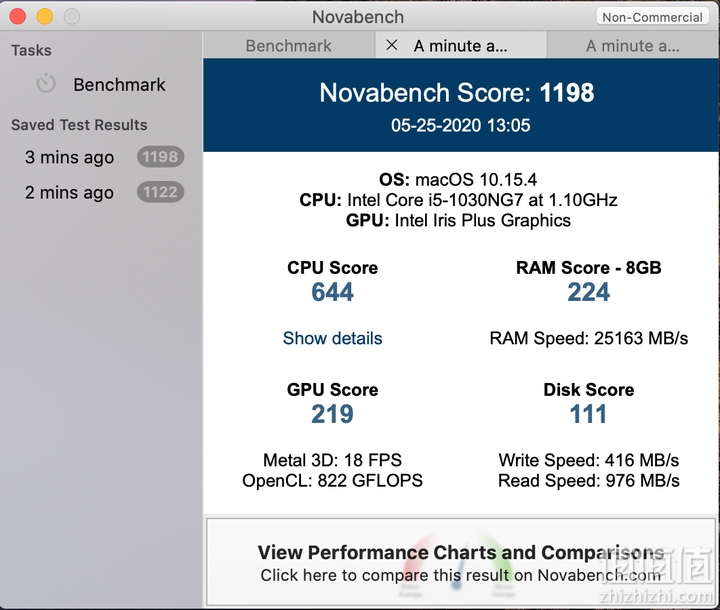The image size is (720, 610).
Task: Click the 'GPU Score' label
Action: 332,390
